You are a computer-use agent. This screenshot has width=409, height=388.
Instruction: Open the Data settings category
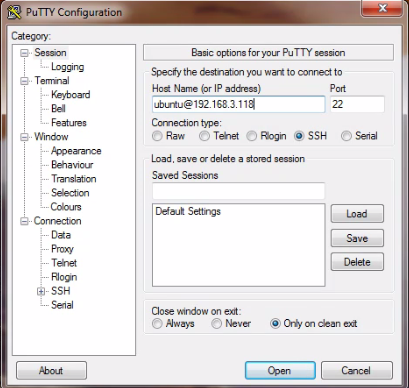(x=61, y=235)
